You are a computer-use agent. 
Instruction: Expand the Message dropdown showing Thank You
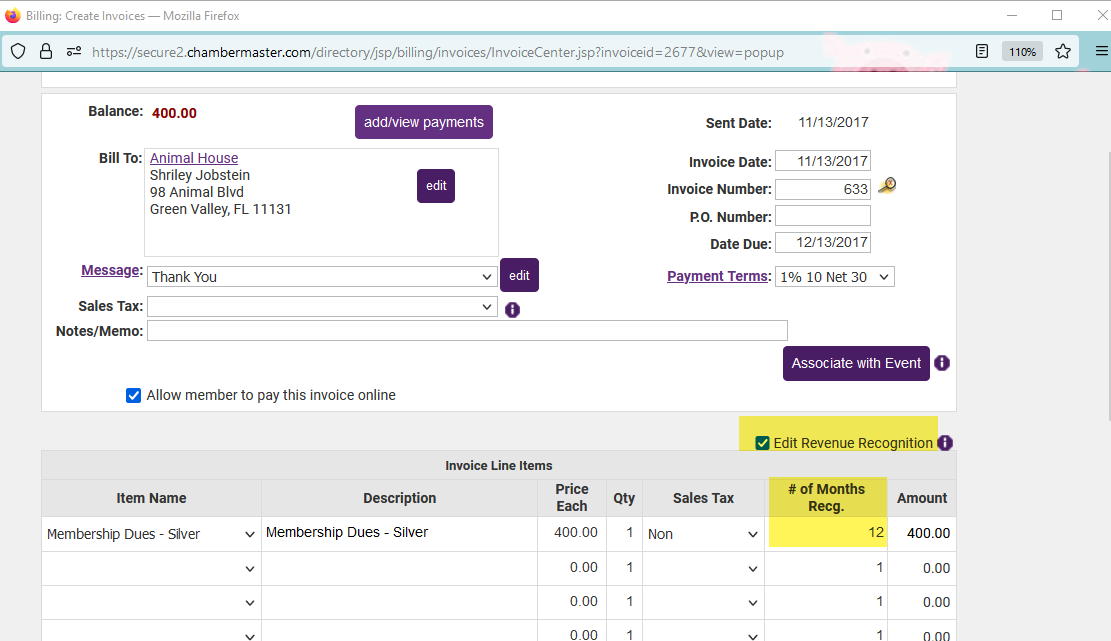[322, 277]
